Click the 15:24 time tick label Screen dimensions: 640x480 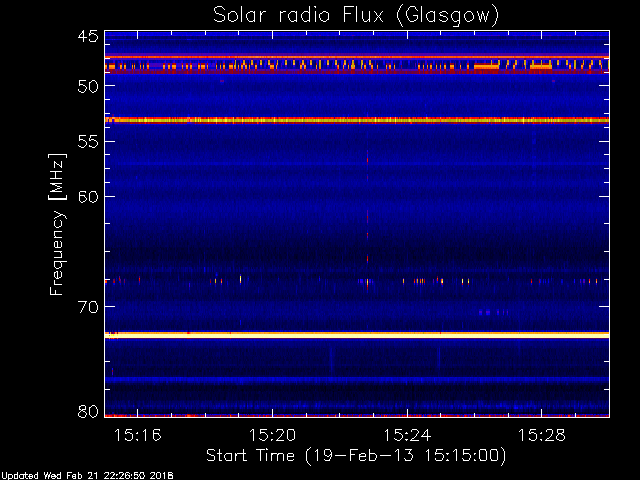(407, 435)
